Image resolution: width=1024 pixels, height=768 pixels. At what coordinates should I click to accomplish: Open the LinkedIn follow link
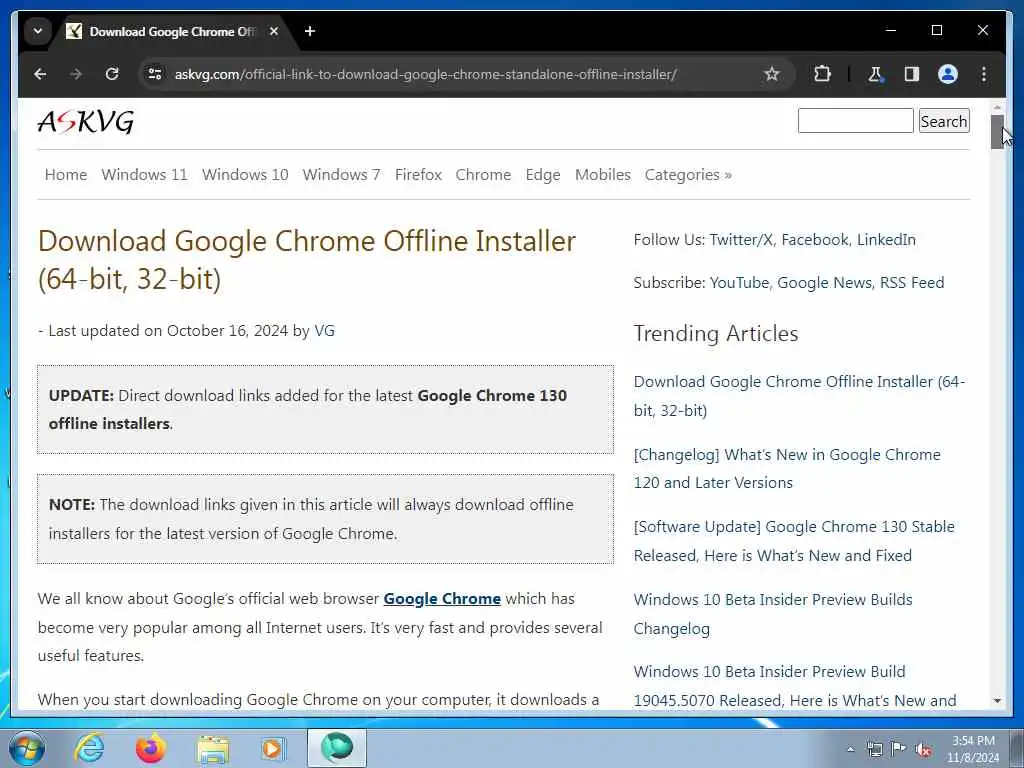click(886, 240)
